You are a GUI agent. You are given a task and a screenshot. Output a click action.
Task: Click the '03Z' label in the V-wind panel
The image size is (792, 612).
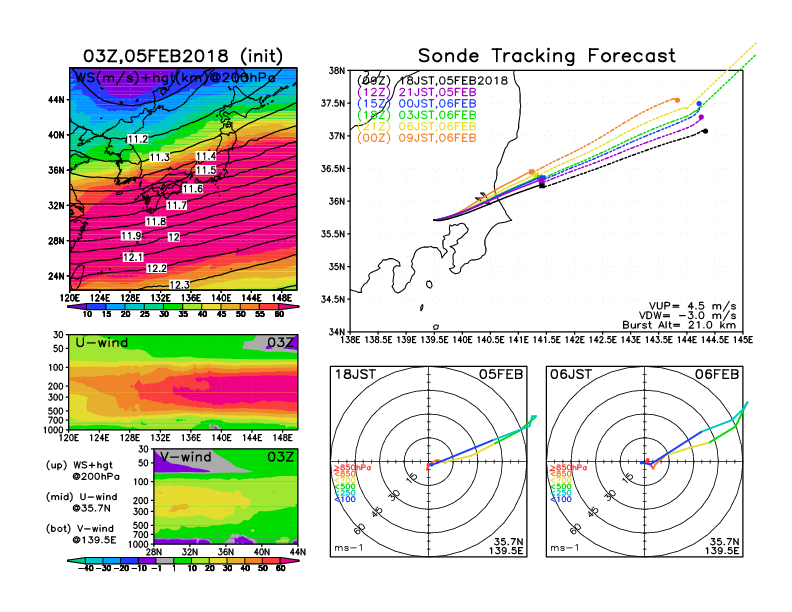pos(280,457)
